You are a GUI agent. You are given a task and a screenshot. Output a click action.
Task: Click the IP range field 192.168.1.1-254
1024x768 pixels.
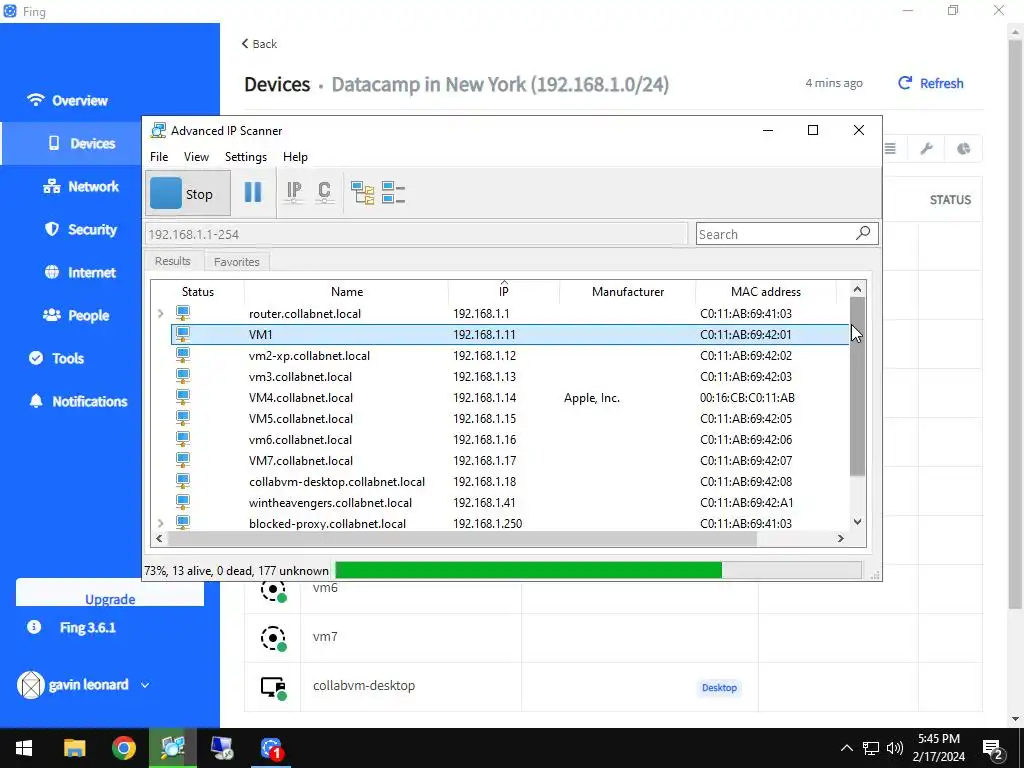417,234
